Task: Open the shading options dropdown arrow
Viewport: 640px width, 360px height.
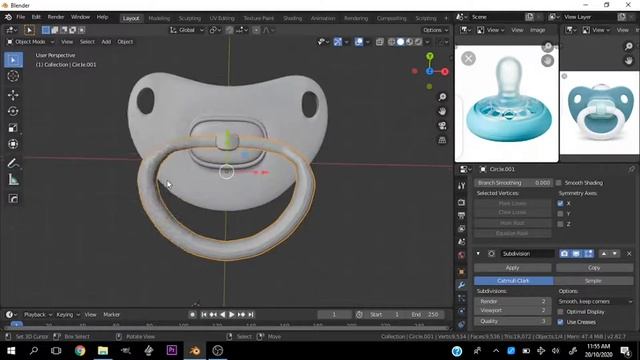Action: pos(427,42)
